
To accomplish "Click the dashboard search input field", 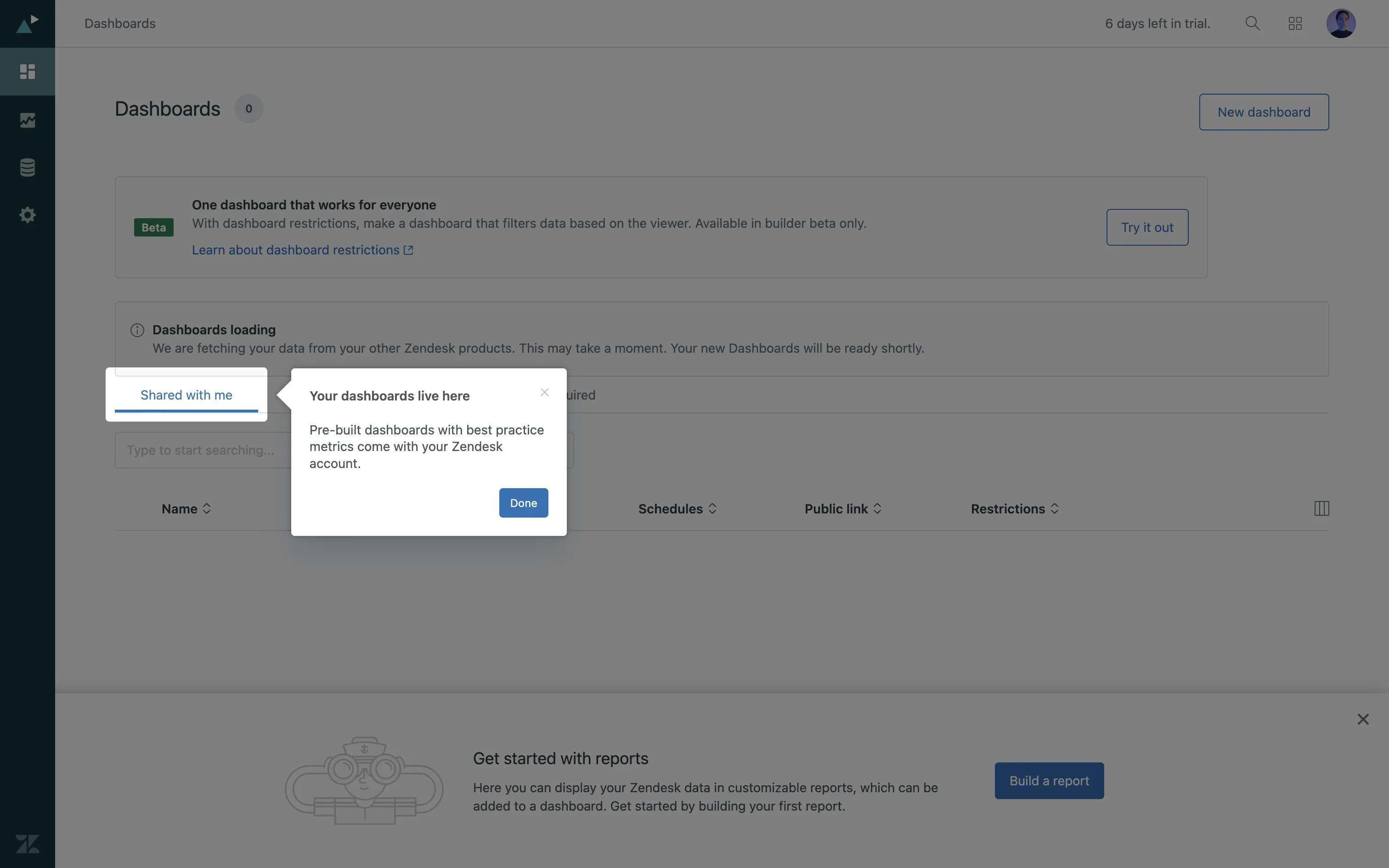I will coord(201,450).
